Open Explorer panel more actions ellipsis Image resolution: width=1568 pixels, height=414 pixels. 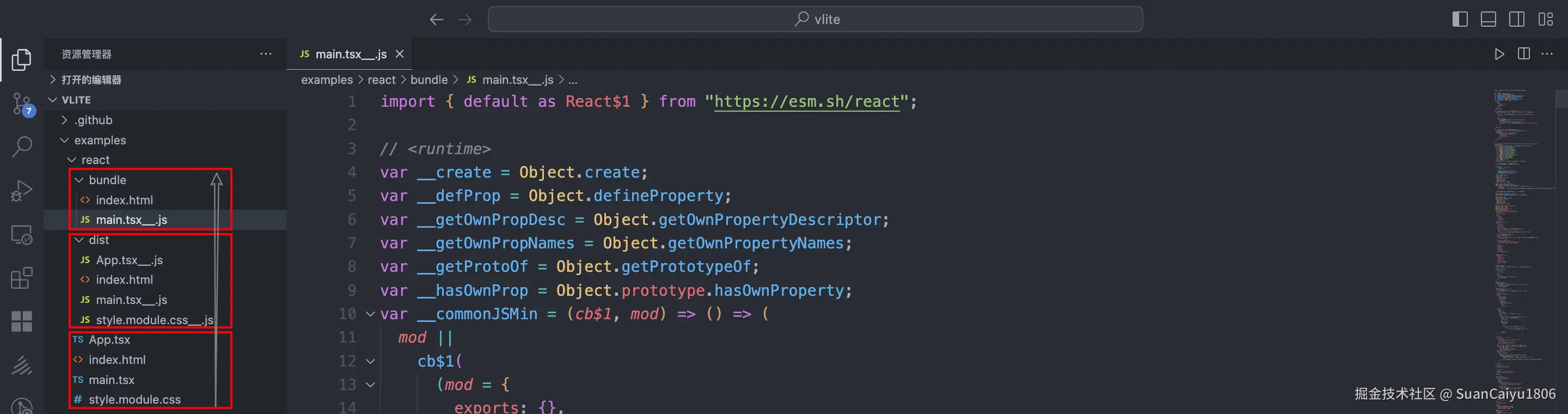tap(266, 53)
